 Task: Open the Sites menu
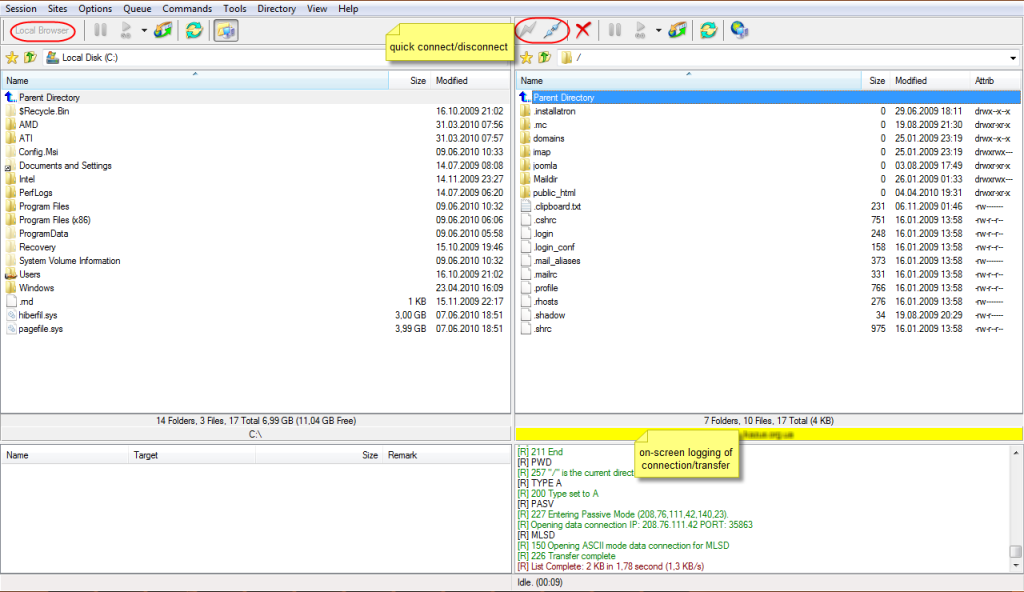click(57, 9)
